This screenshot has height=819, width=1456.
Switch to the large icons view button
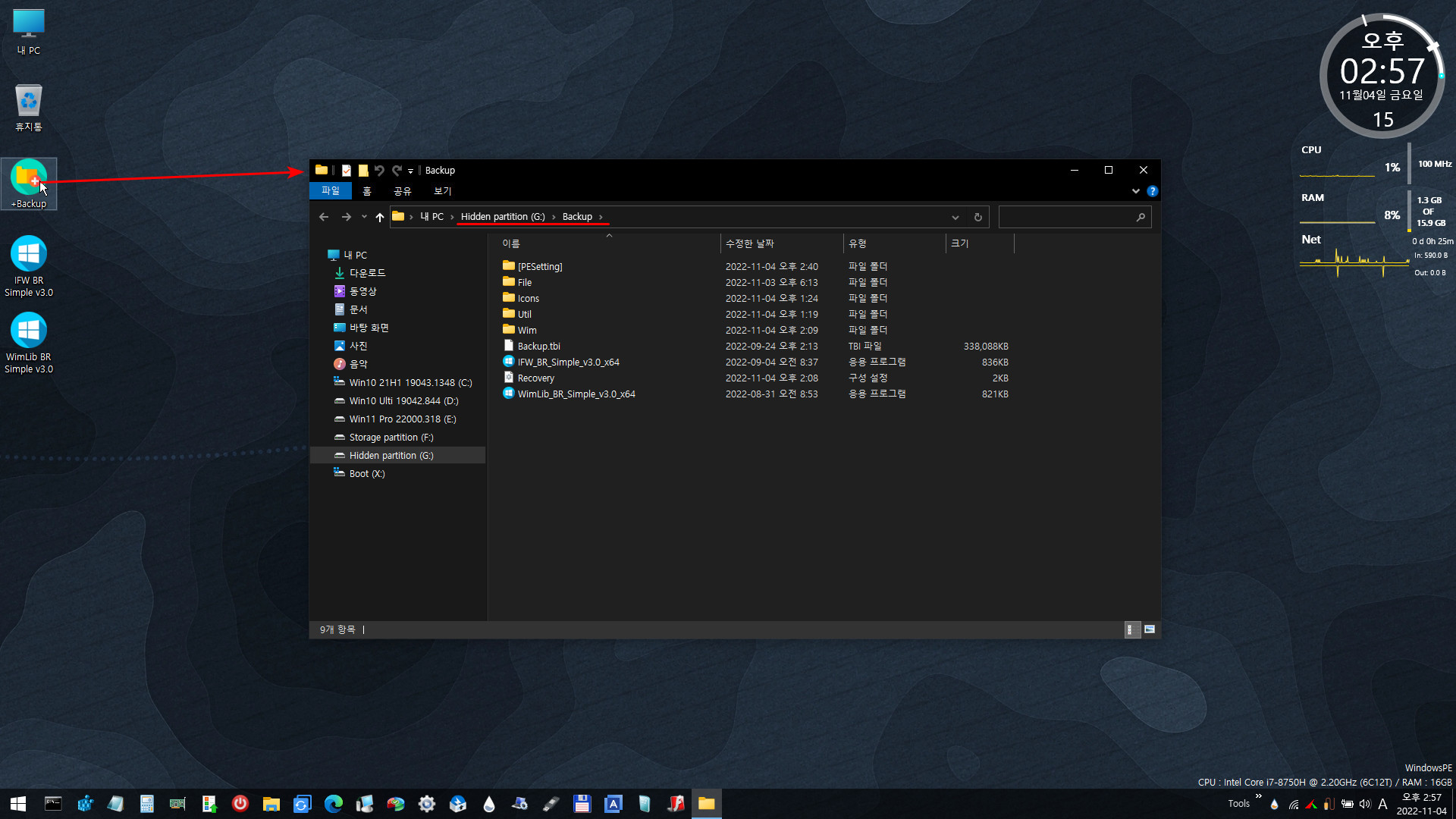(x=1150, y=629)
